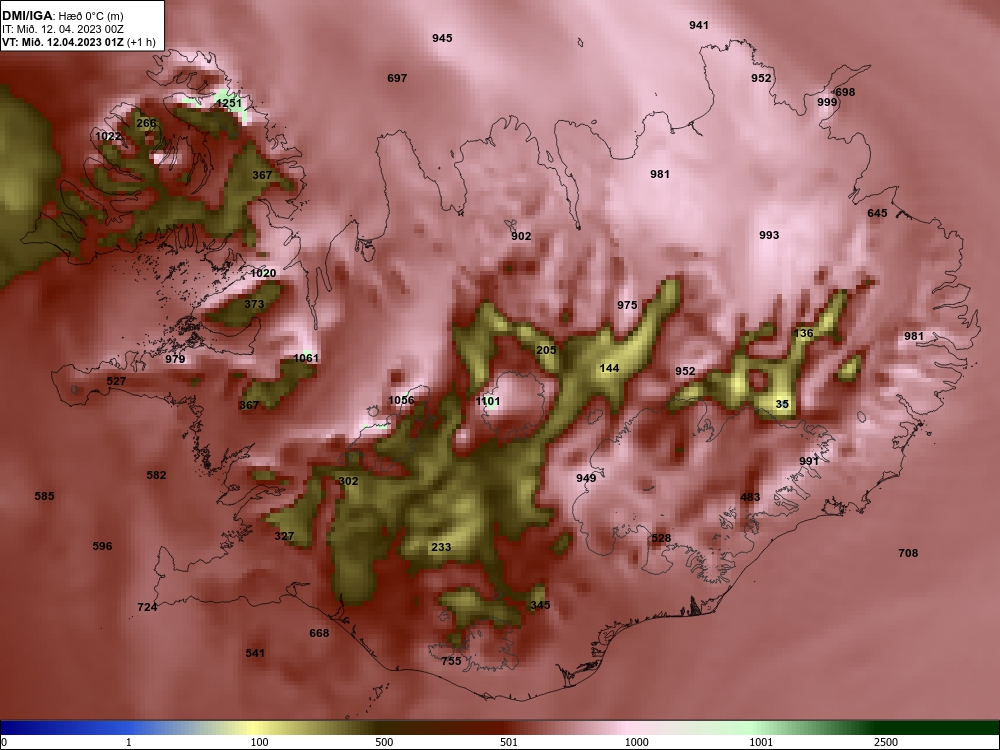This screenshot has width=1000, height=750.
Task: Click the map value 999
Action: (827, 102)
